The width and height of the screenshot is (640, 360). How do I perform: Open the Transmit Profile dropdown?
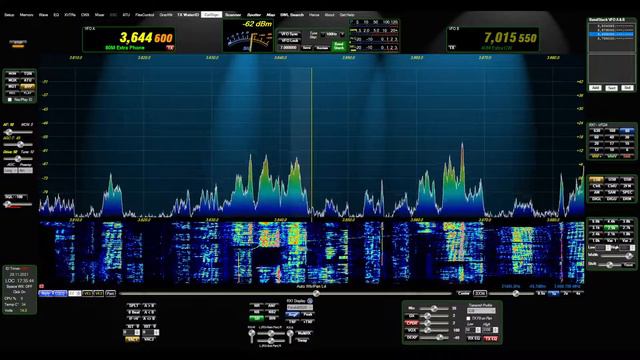coord(481,311)
